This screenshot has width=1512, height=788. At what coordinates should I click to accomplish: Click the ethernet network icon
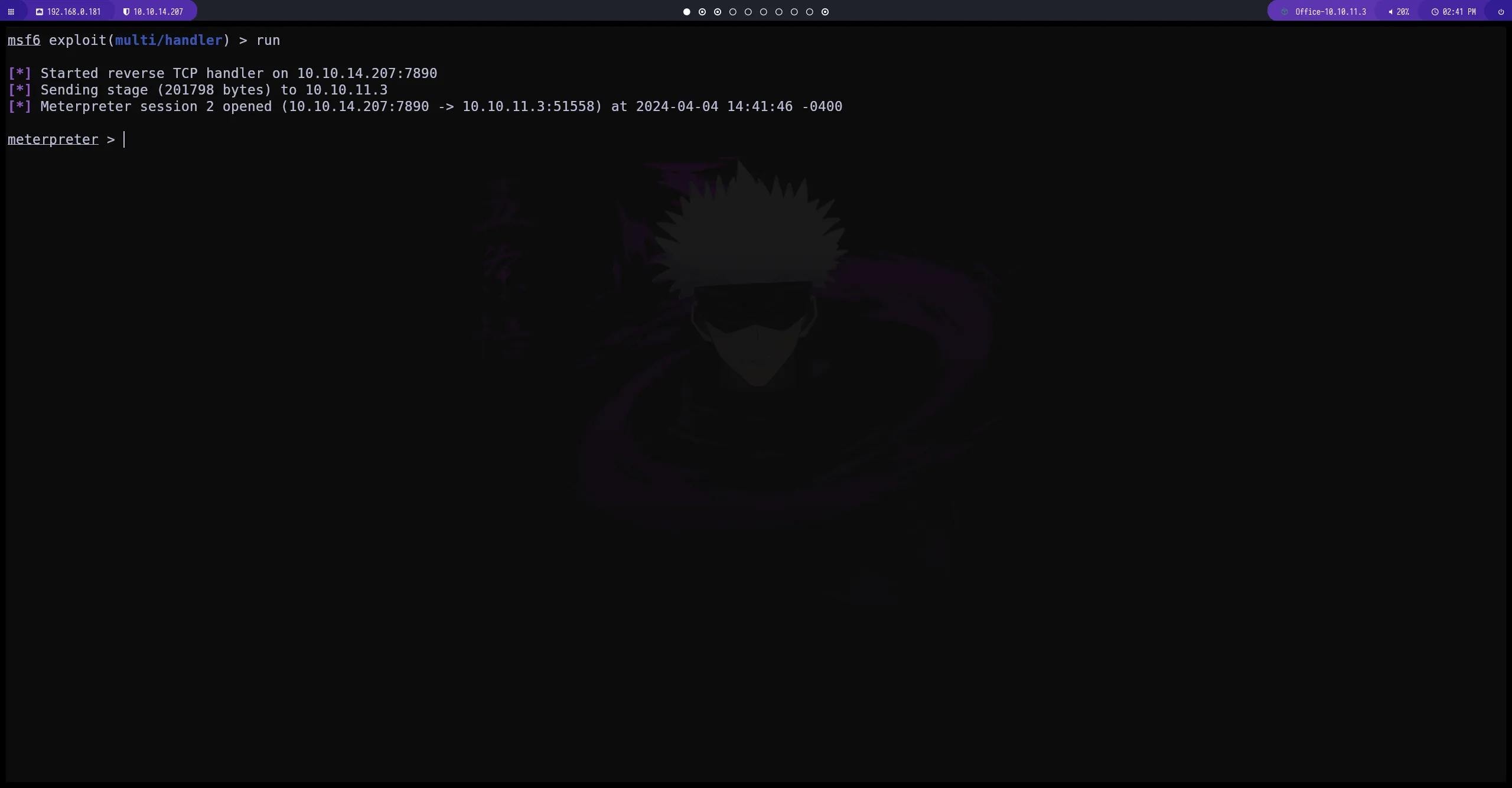click(39, 11)
